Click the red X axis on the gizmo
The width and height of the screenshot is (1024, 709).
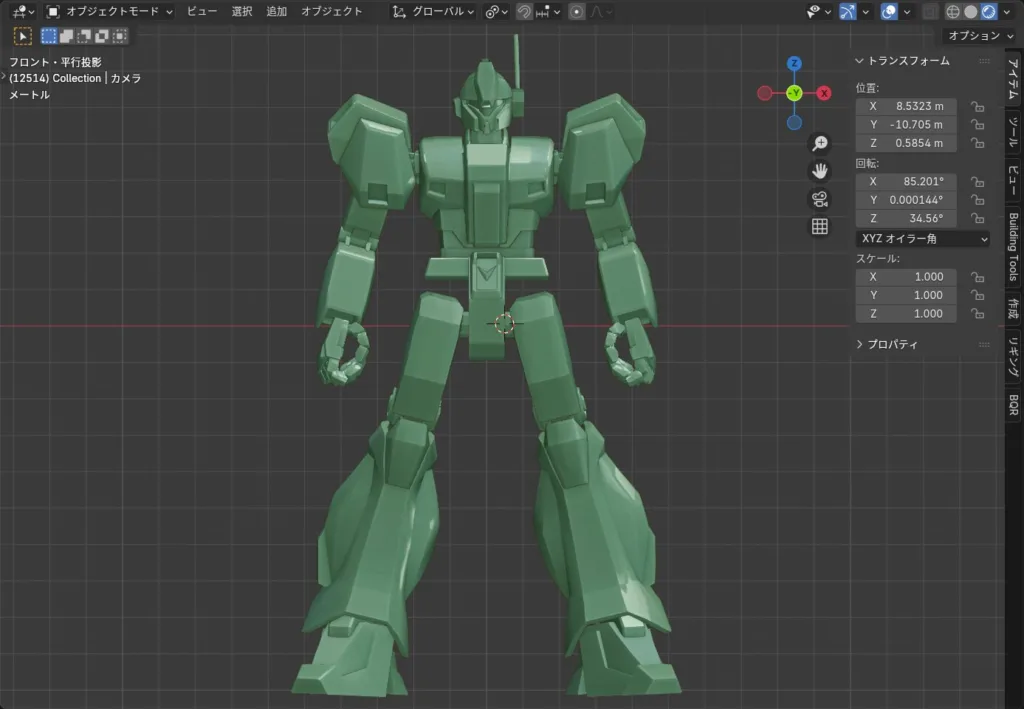(x=824, y=93)
